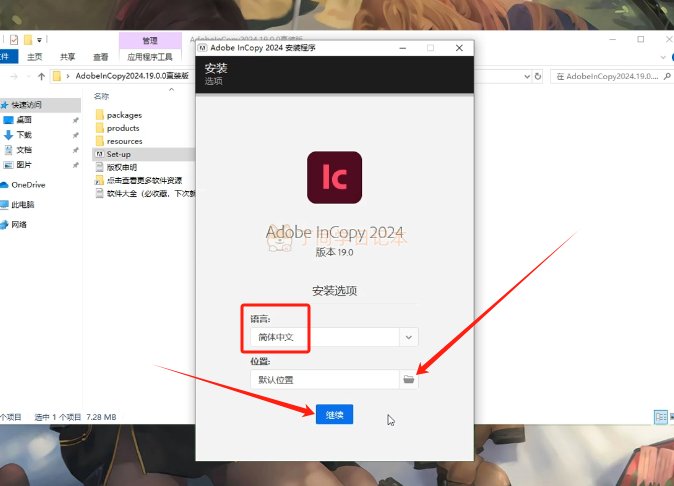
Task: Close the InCopy installer window
Action: [x=459, y=48]
